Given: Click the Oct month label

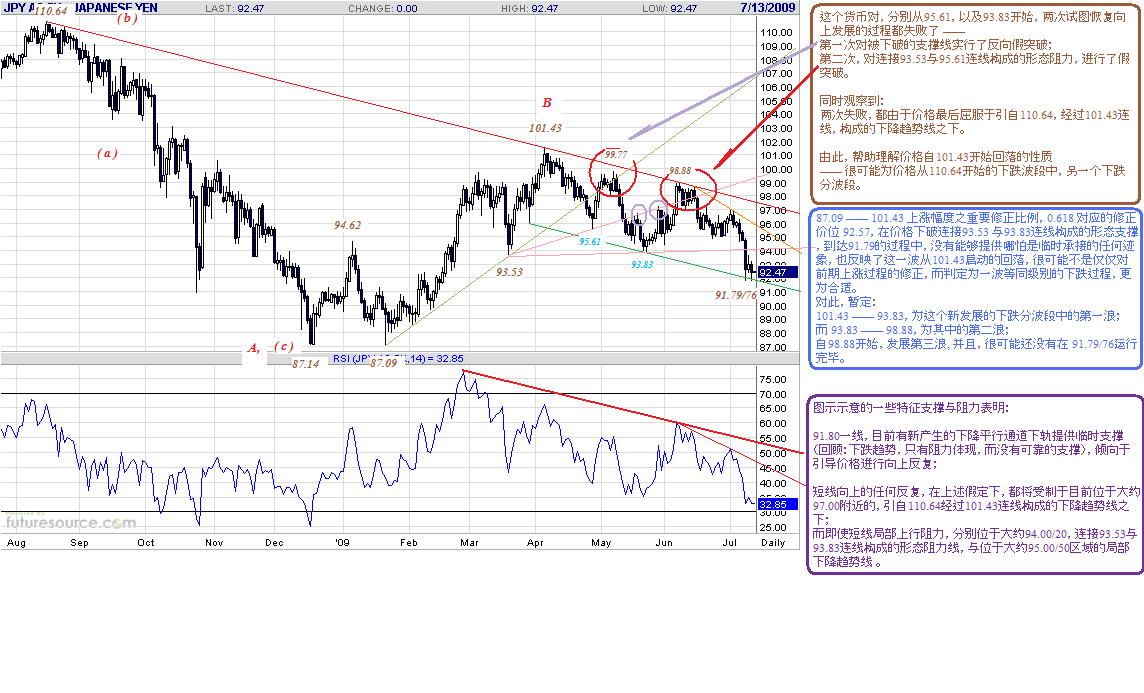Looking at the screenshot, I should point(146,543).
